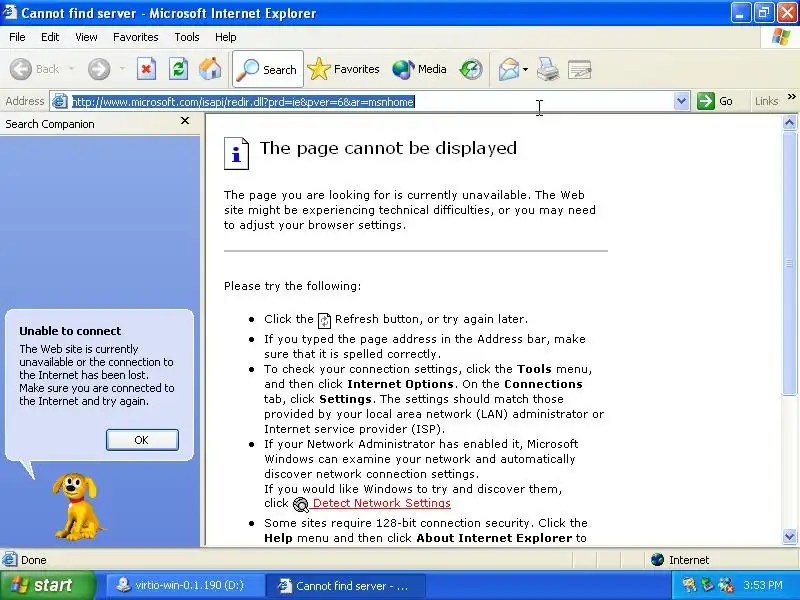The image size is (800, 600).
Task: Click the Print icon
Action: coord(548,69)
